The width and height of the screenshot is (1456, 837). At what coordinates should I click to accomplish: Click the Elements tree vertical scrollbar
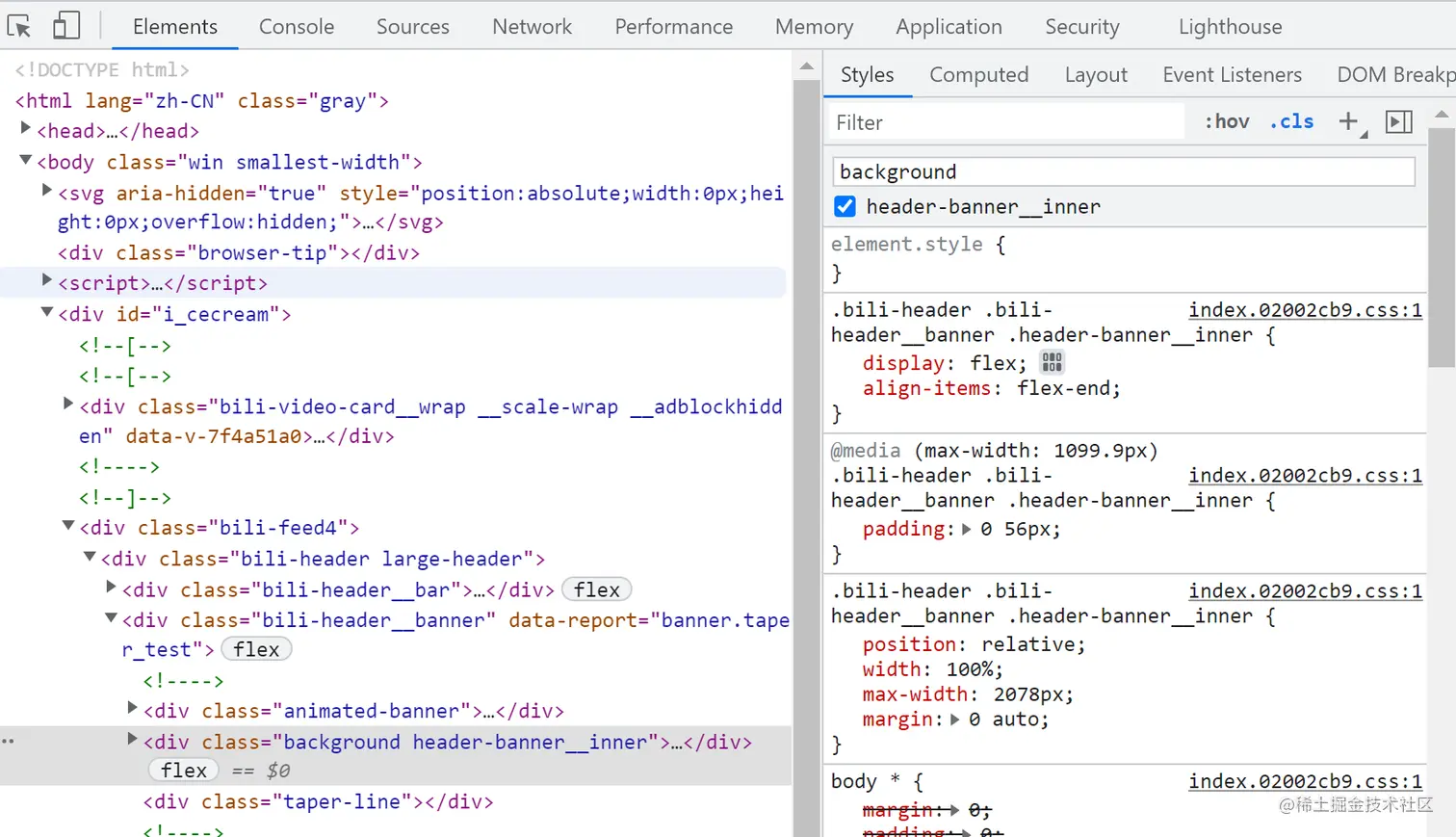click(x=807, y=458)
